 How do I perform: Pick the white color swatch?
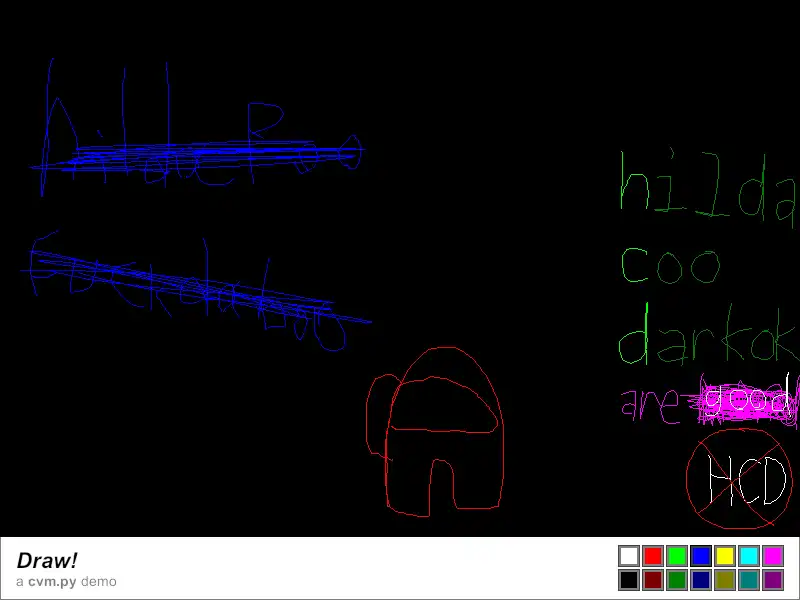pyautogui.click(x=629, y=556)
